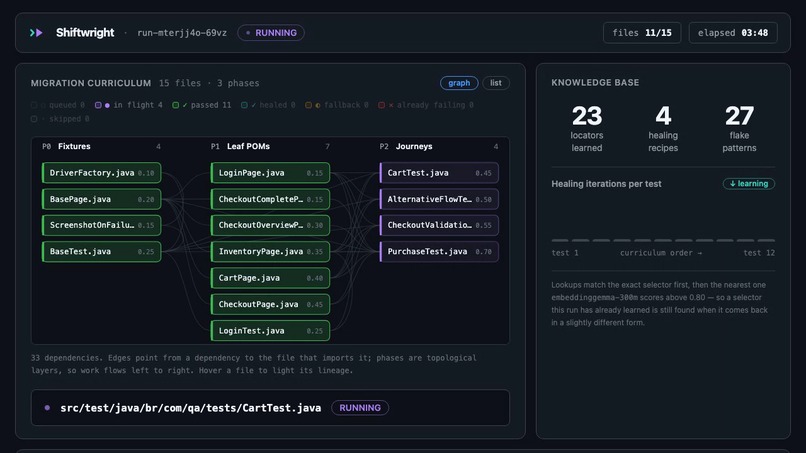Click the RUNNING status badge in header

coord(271,33)
